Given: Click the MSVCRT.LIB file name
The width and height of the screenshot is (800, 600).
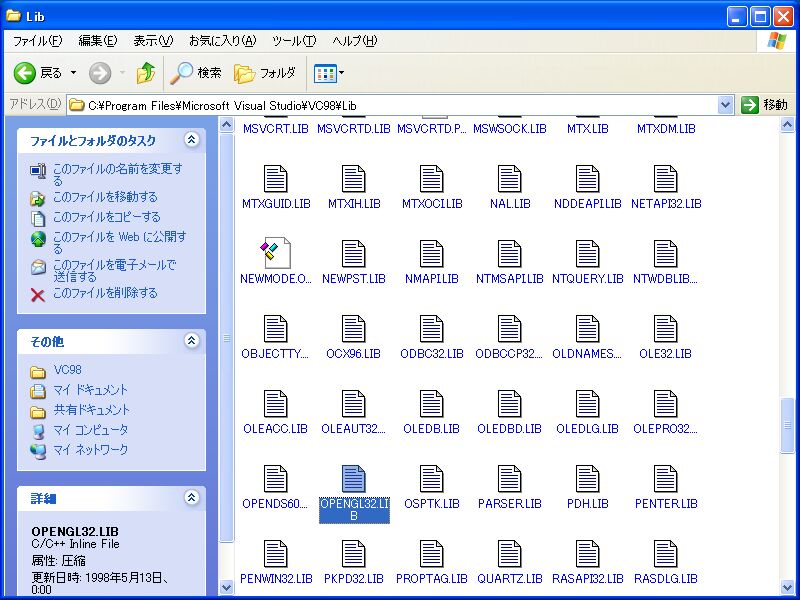Looking at the screenshot, I should (x=276, y=129).
